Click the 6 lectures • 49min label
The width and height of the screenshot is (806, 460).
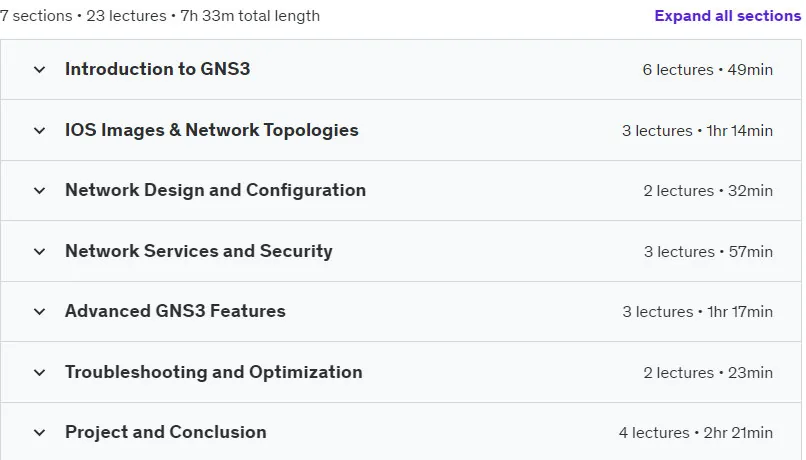pos(707,70)
